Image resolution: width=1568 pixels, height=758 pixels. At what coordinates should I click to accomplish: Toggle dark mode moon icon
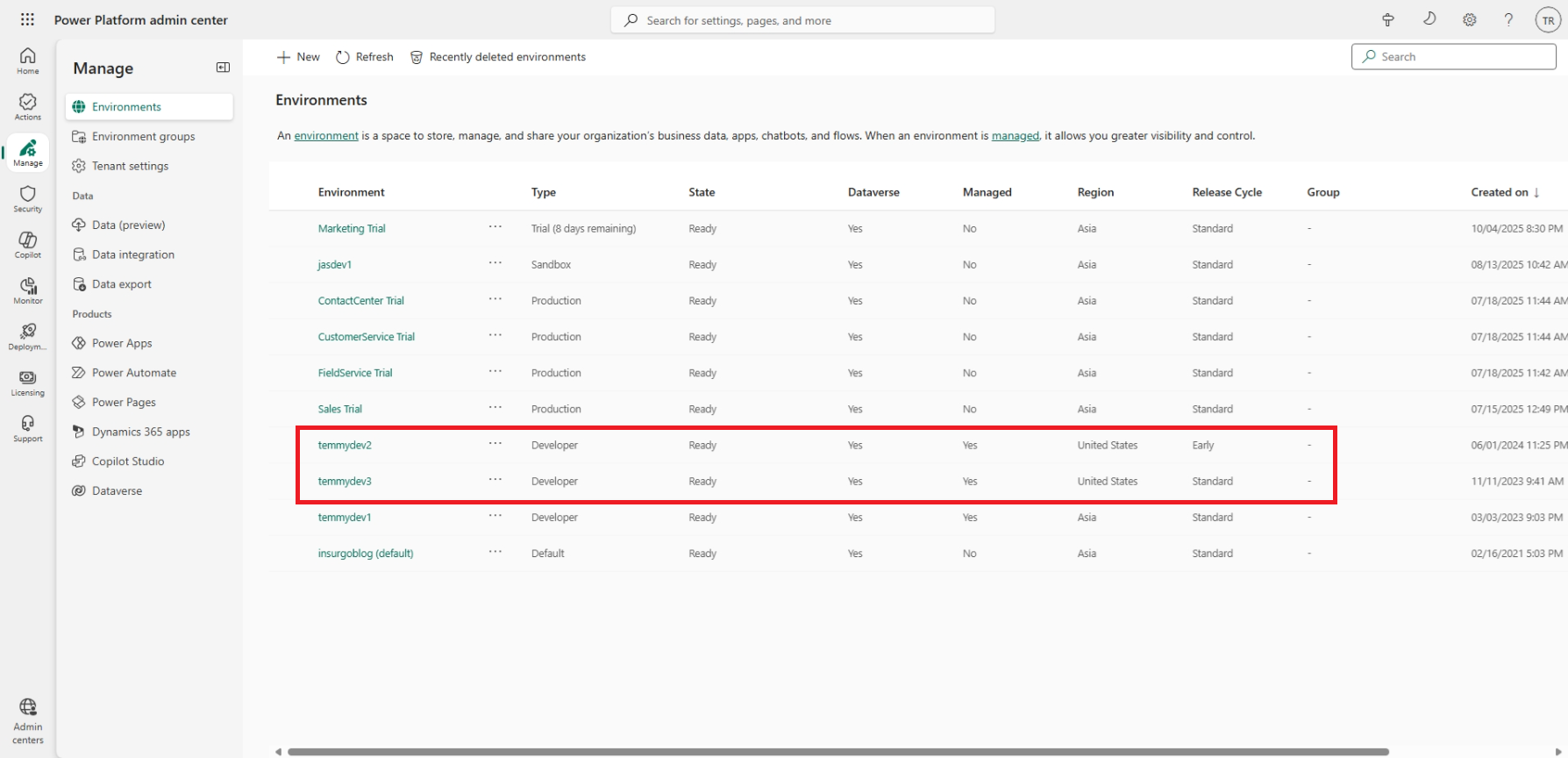click(1429, 19)
